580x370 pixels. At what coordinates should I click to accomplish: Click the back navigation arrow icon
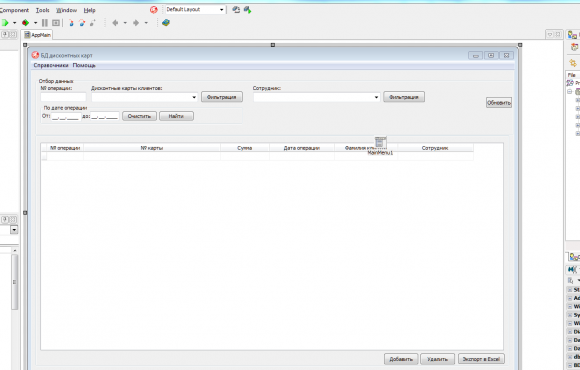tap(115, 23)
